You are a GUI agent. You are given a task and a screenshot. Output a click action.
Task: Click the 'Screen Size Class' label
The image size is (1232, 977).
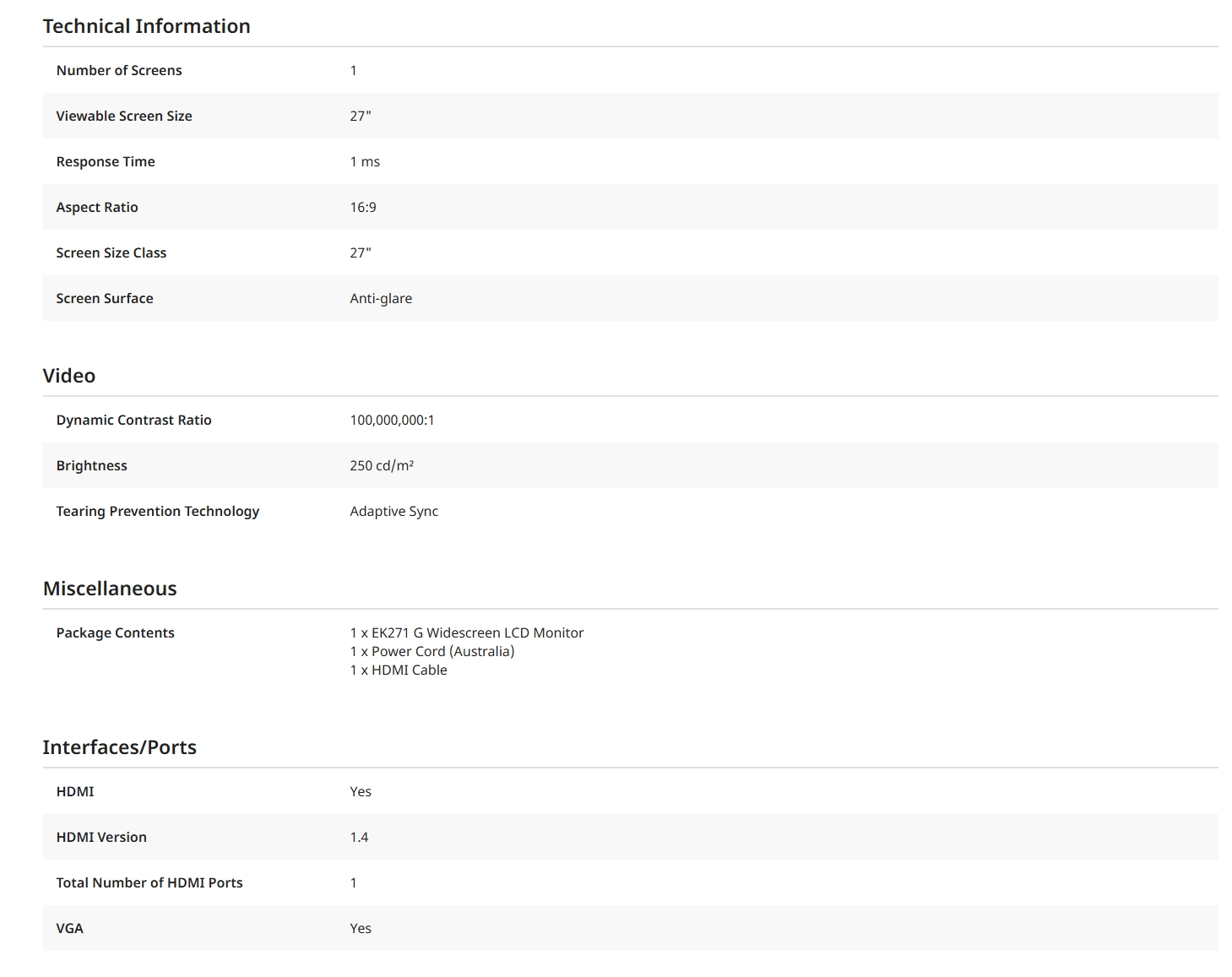(111, 252)
